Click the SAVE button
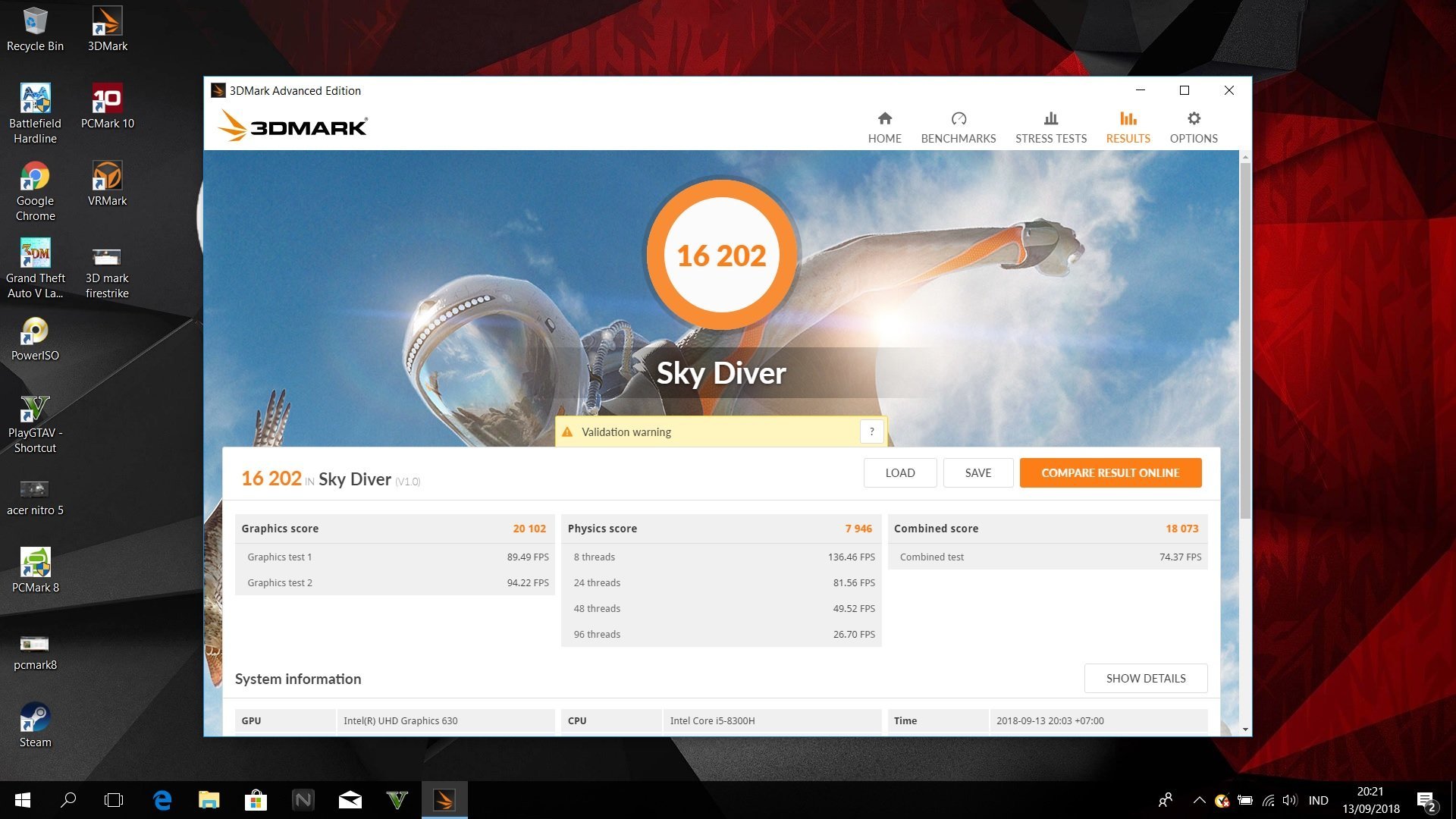1456x819 pixels. [x=977, y=473]
